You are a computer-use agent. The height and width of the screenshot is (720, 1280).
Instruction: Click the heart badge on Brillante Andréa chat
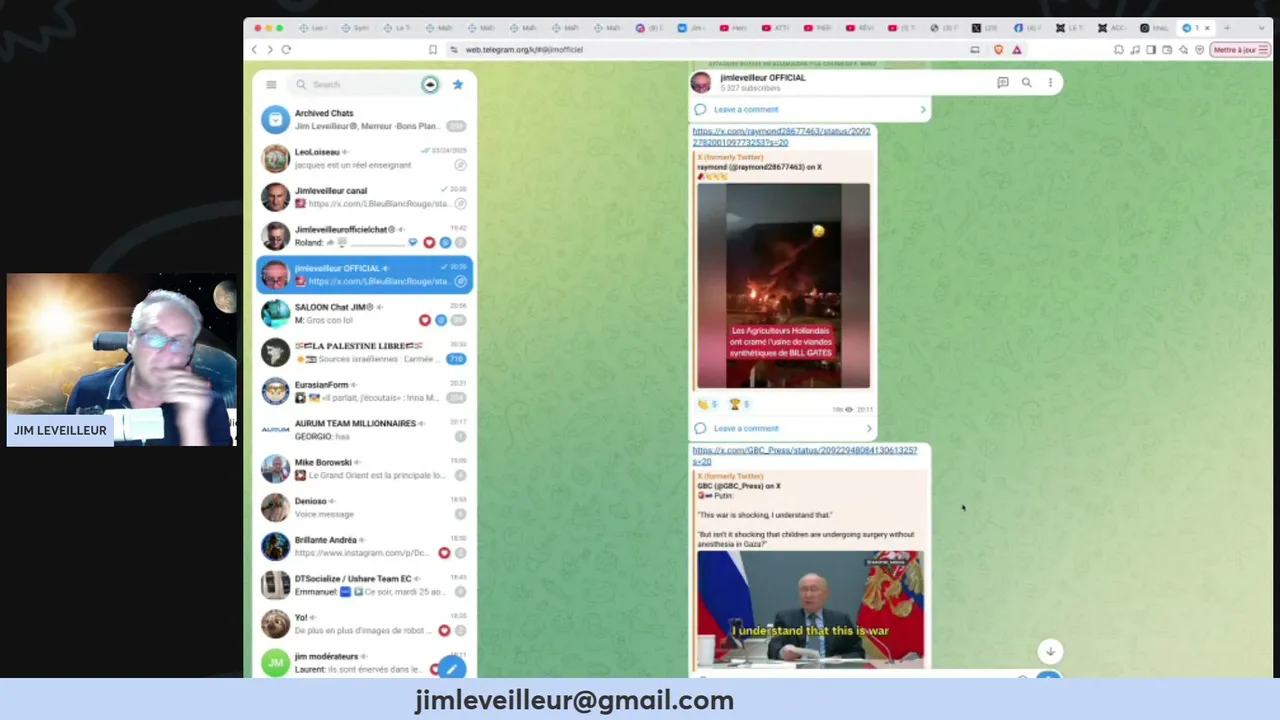(x=444, y=553)
